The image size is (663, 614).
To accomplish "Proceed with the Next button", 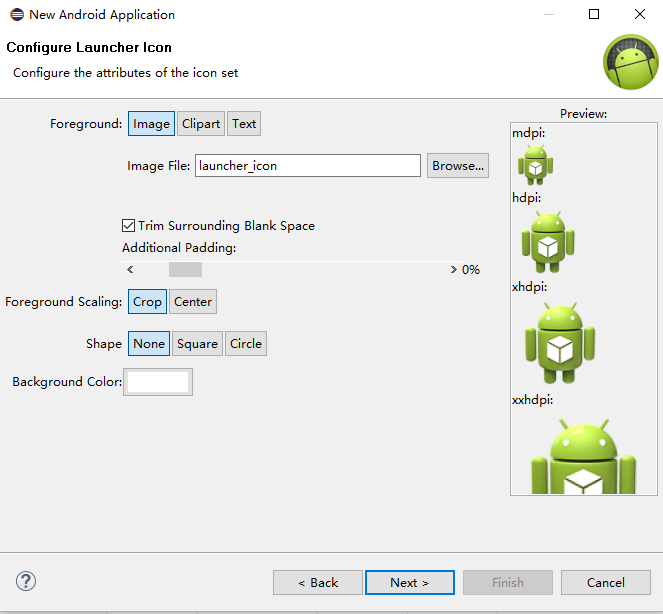I will pos(410,582).
